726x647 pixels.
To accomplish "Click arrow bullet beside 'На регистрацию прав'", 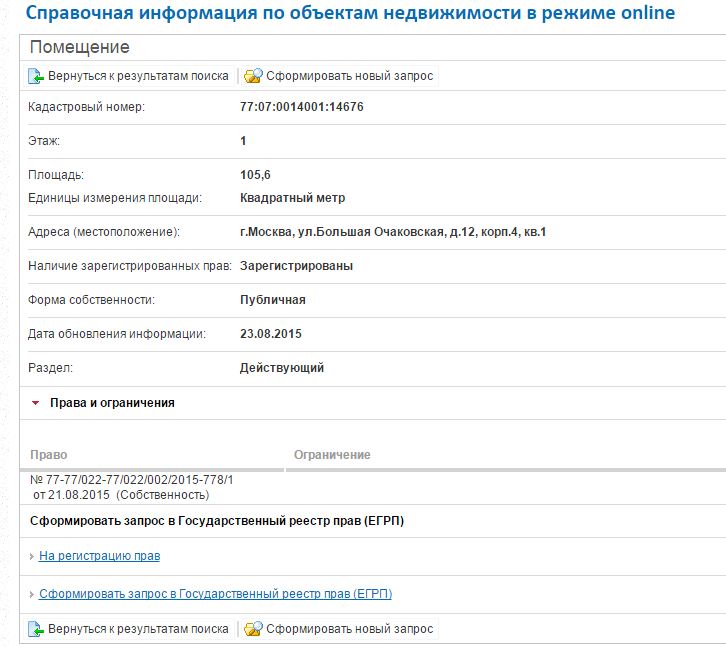I will pyautogui.click(x=32, y=557).
